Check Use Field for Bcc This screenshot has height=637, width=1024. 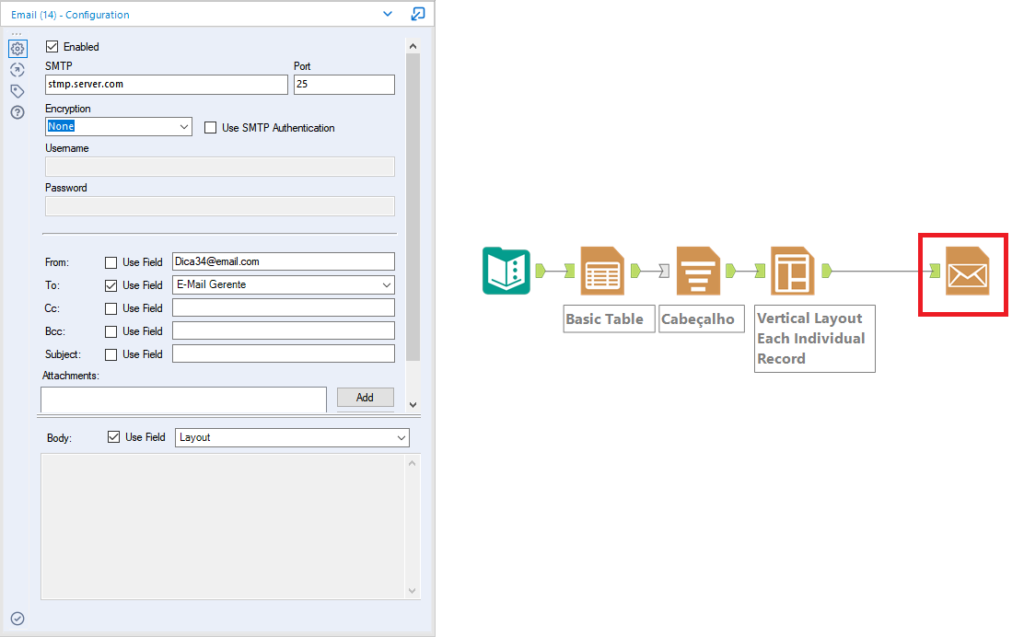(x=111, y=332)
